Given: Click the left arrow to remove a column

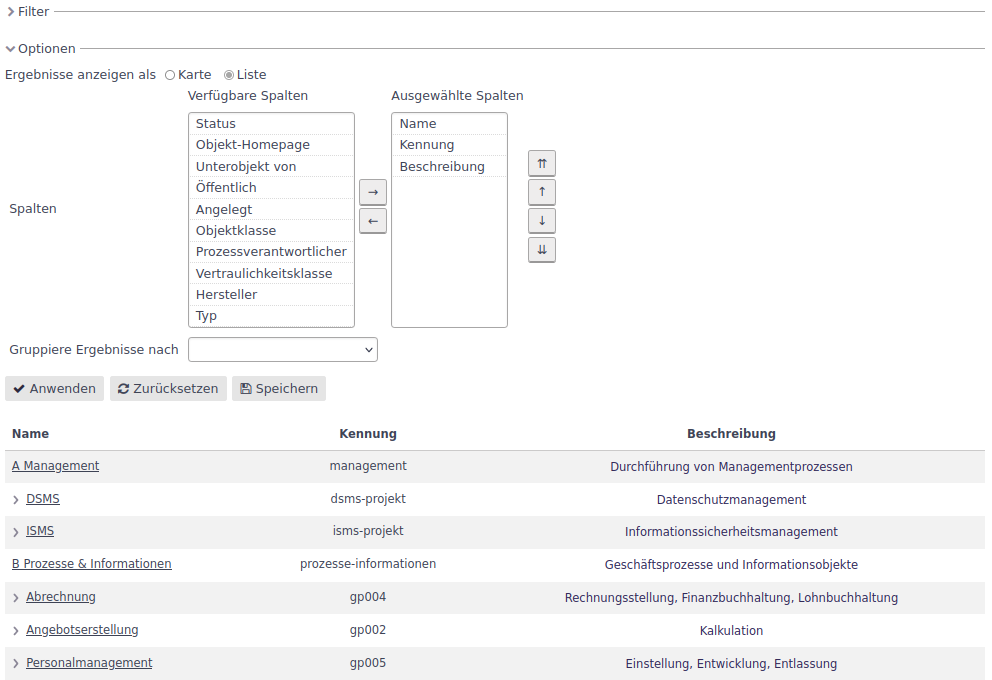Looking at the screenshot, I should pyautogui.click(x=373, y=220).
